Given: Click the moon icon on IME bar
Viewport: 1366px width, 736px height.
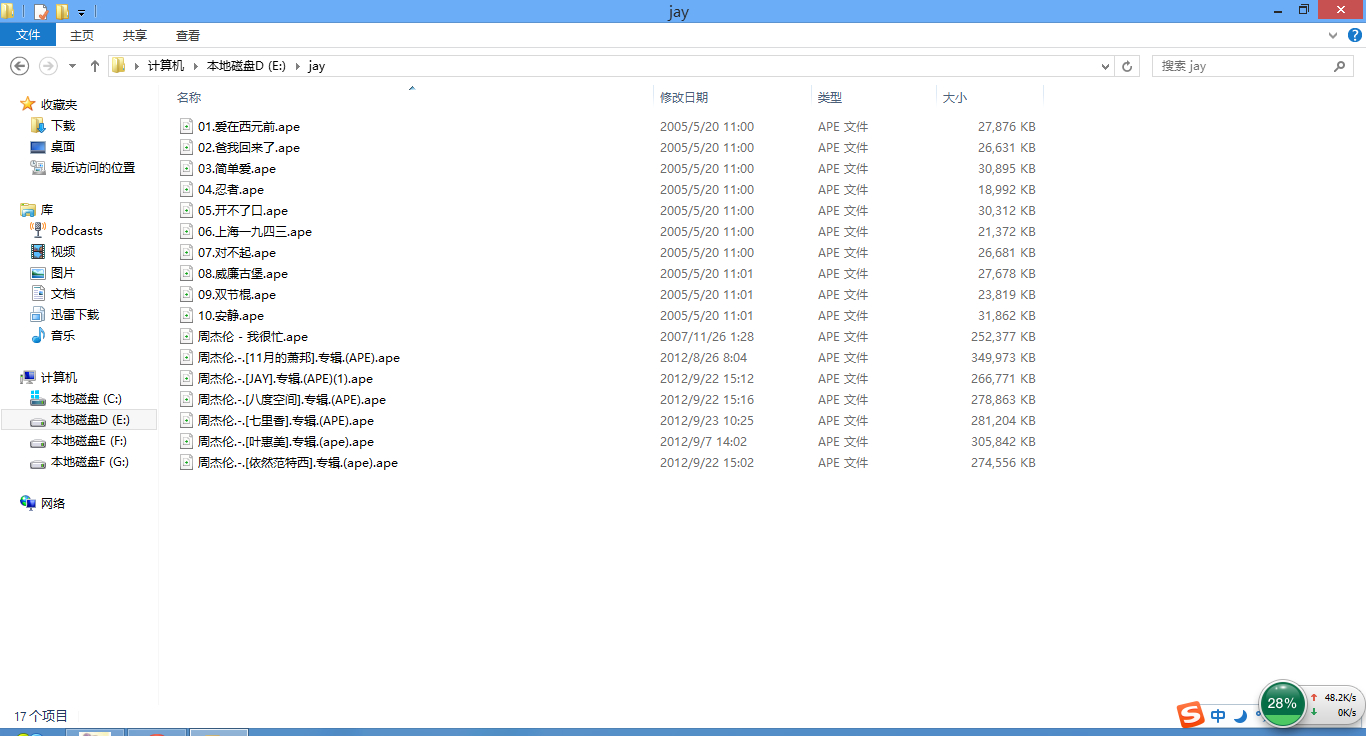Looking at the screenshot, I should (1241, 716).
